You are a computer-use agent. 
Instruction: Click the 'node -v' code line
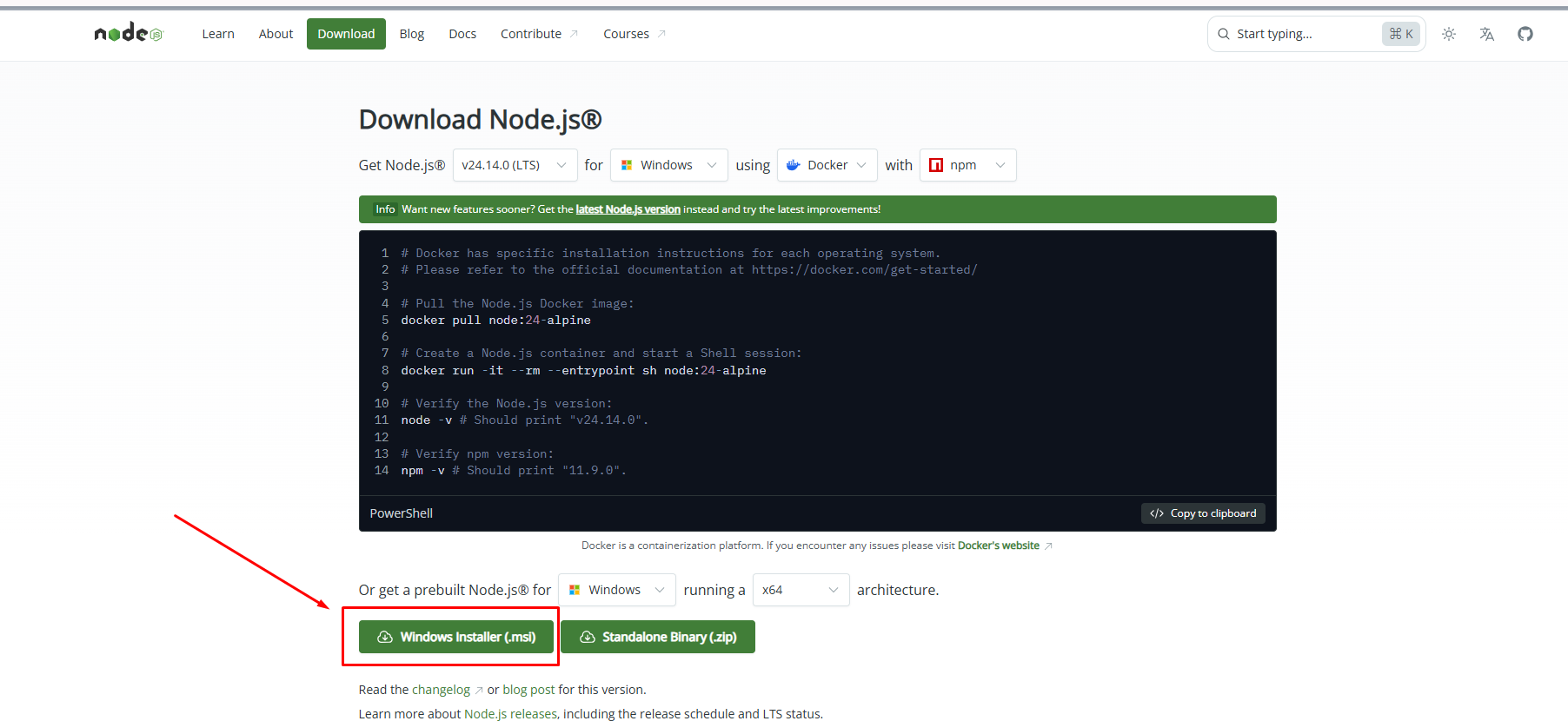(x=524, y=420)
